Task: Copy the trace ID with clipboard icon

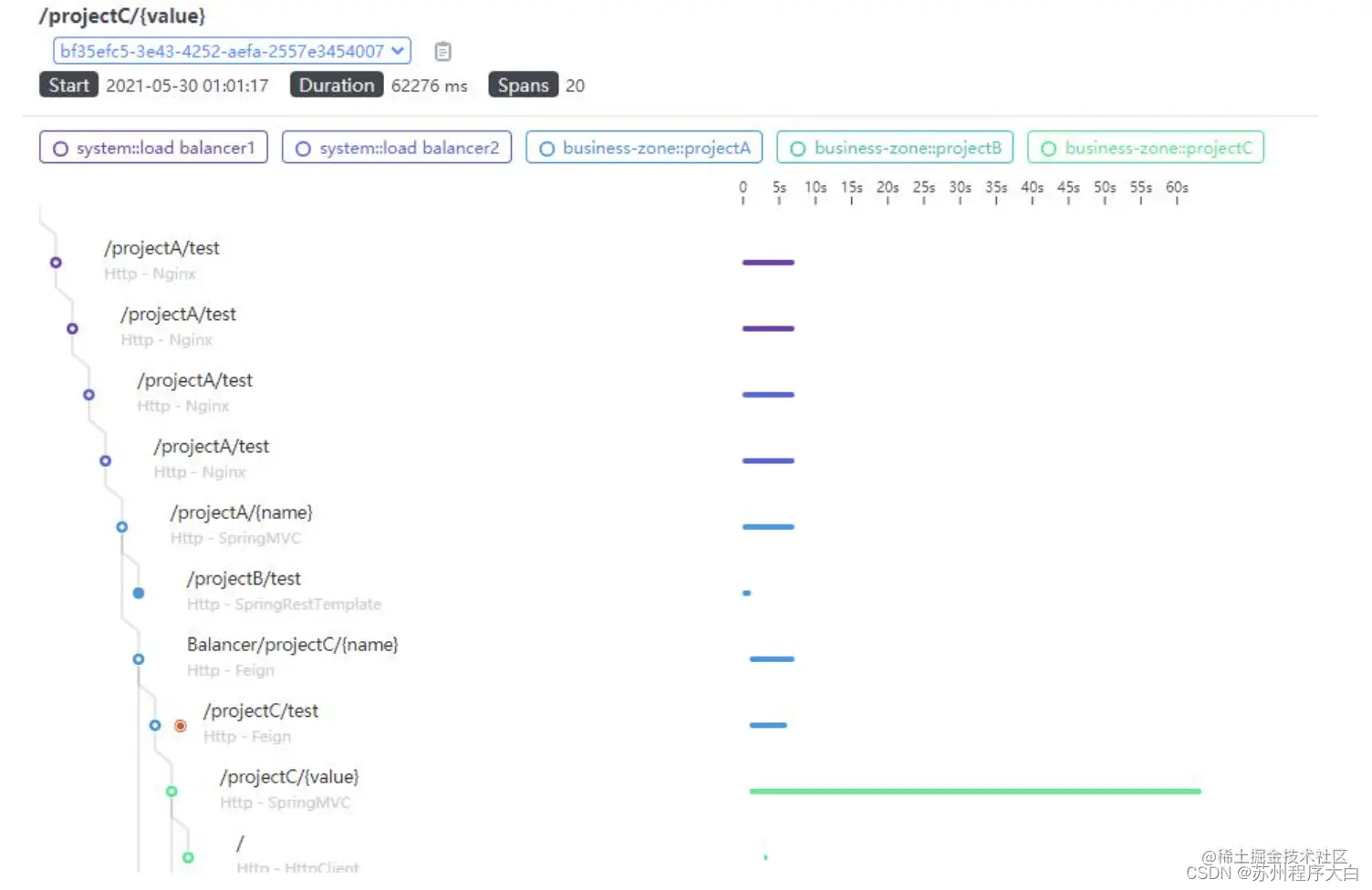Action: (x=442, y=52)
